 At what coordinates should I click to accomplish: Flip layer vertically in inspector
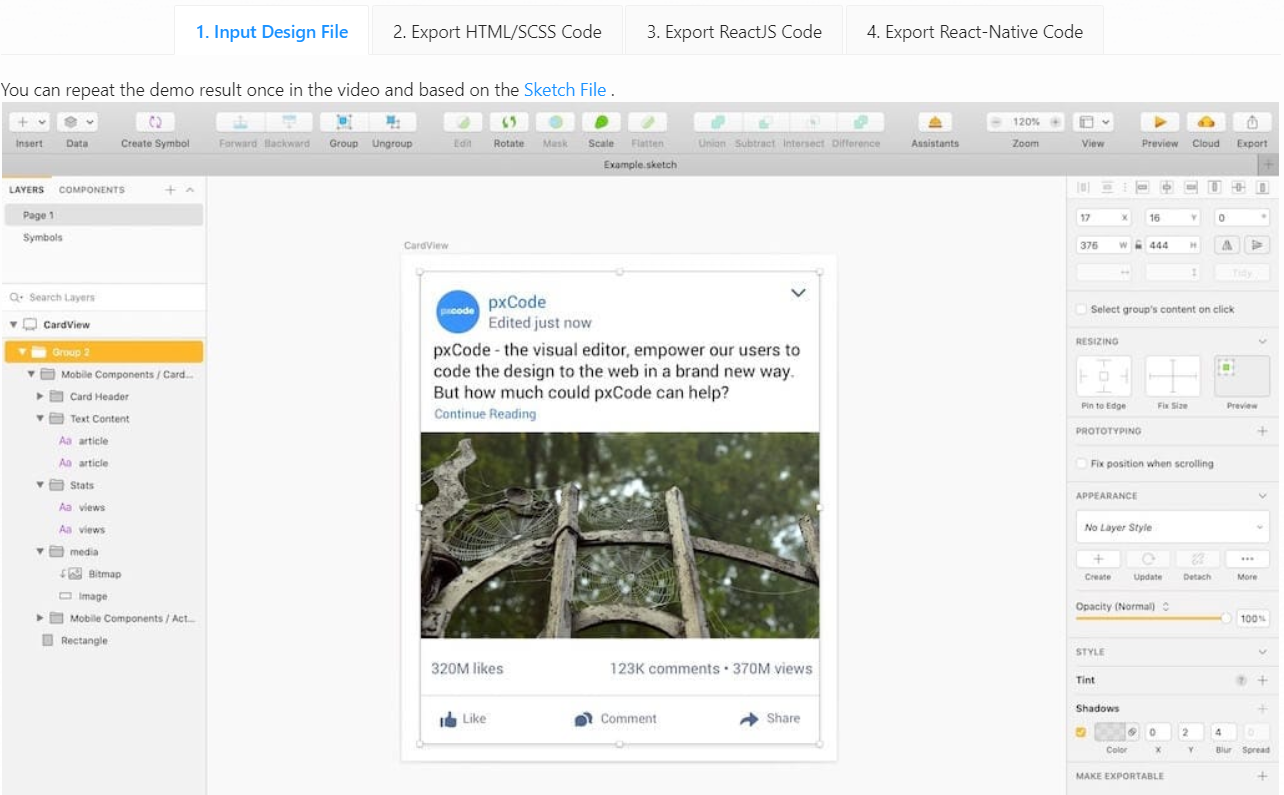click(1256, 245)
